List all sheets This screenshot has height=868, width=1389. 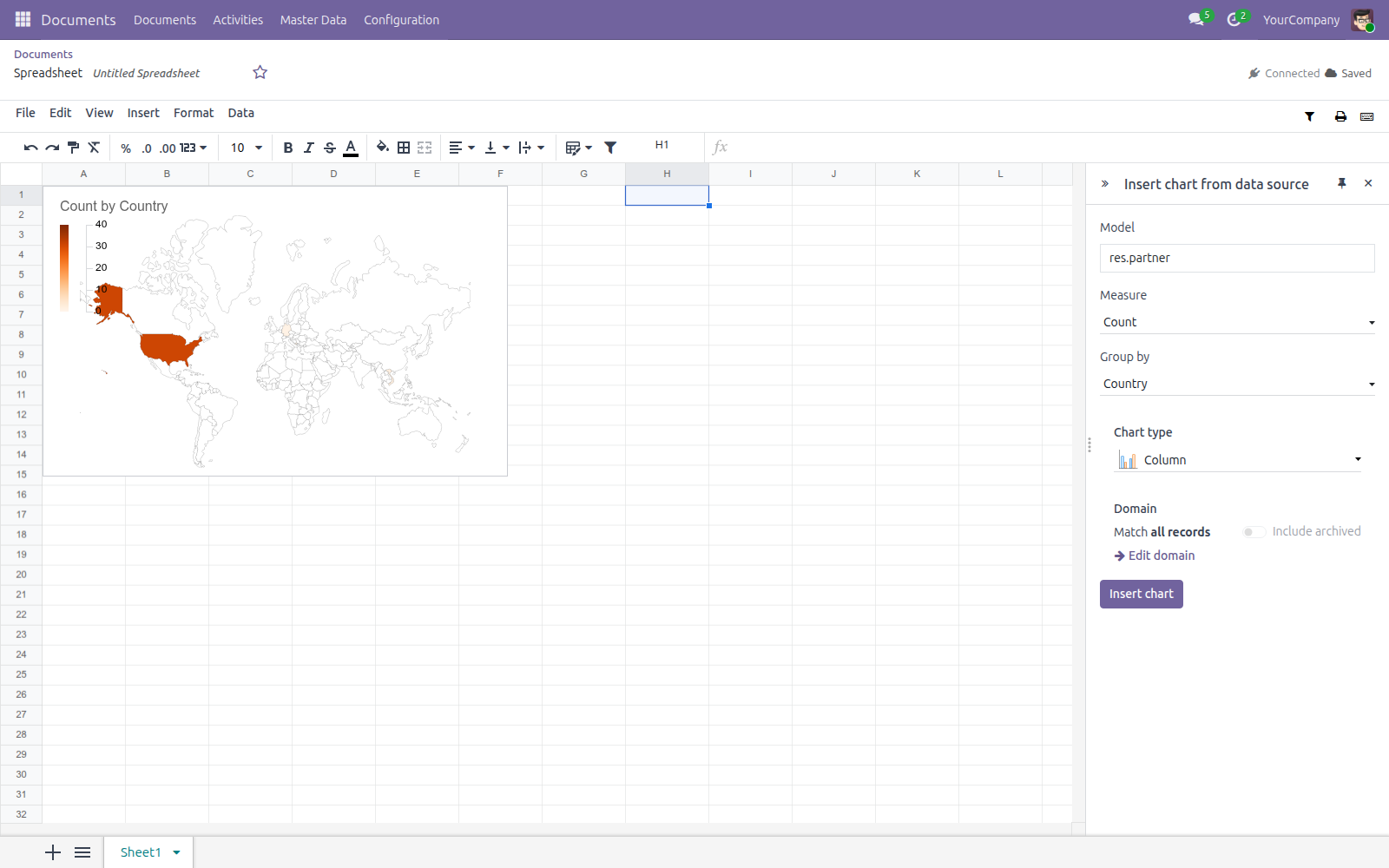click(x=82, y=852)
